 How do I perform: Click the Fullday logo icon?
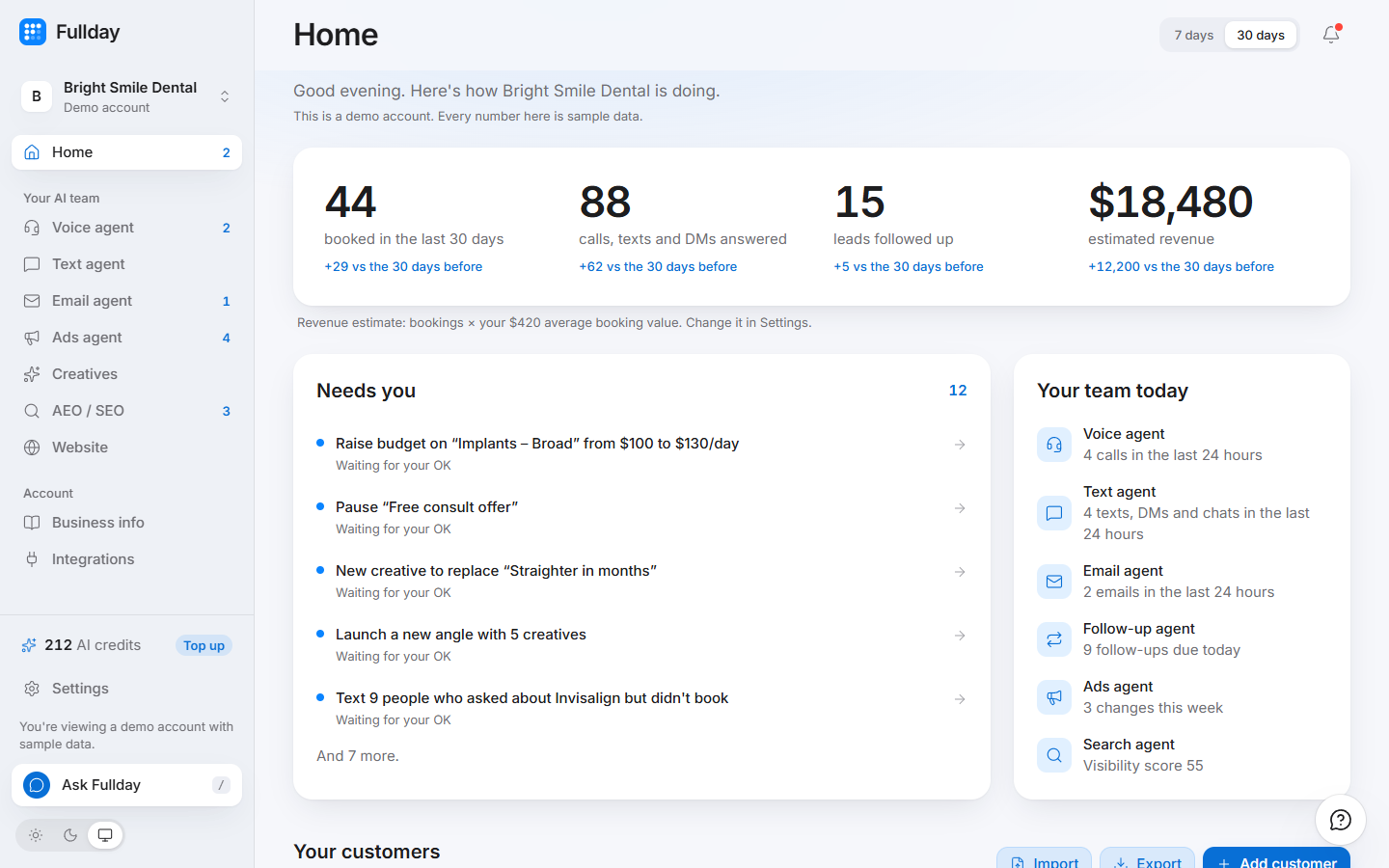coord(33,32)
